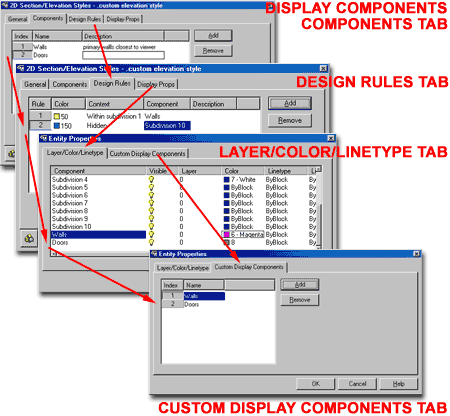The height and width of the screenshot is (416, 450).
Task: Click Components tab in the backmost style window
Action: point(48,18)
